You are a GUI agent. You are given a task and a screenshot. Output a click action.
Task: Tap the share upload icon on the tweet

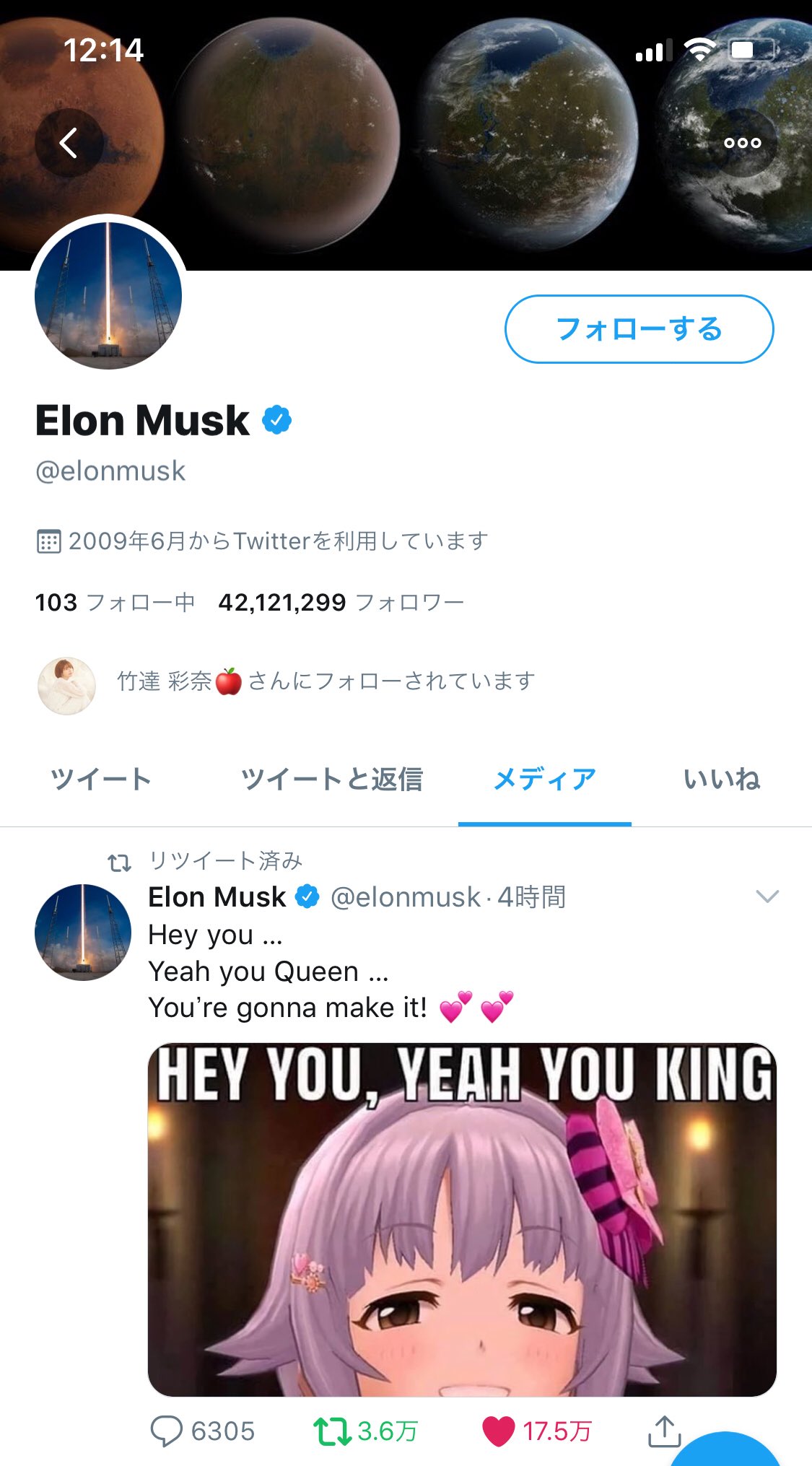[x=664, y=1430]
